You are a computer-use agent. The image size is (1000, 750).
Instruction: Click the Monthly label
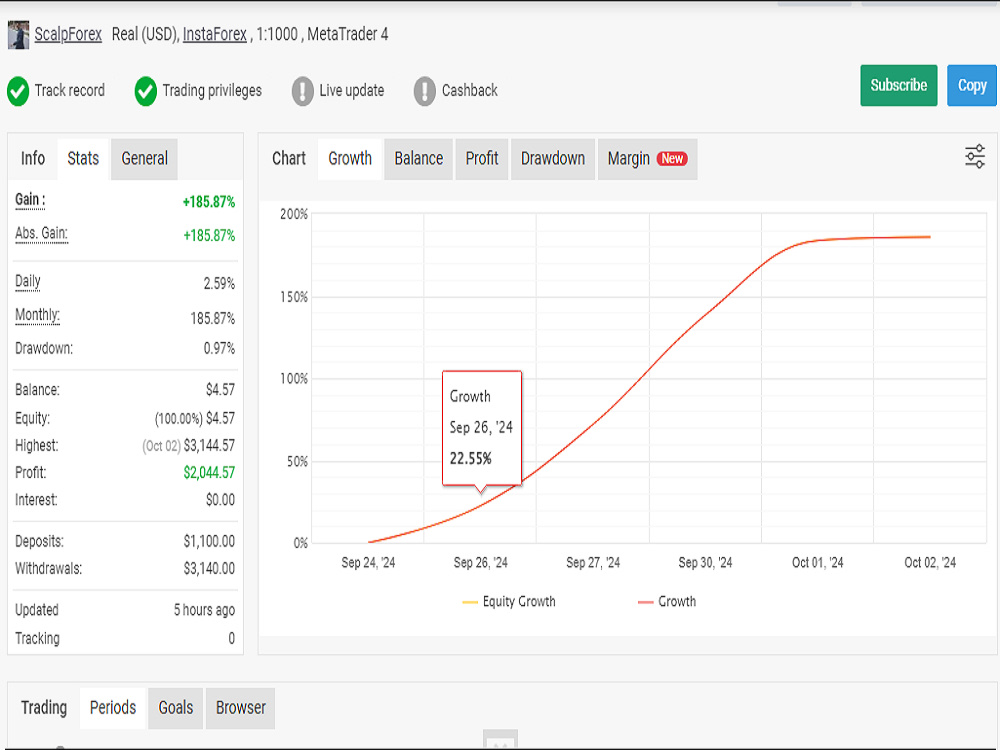[37, 316]
